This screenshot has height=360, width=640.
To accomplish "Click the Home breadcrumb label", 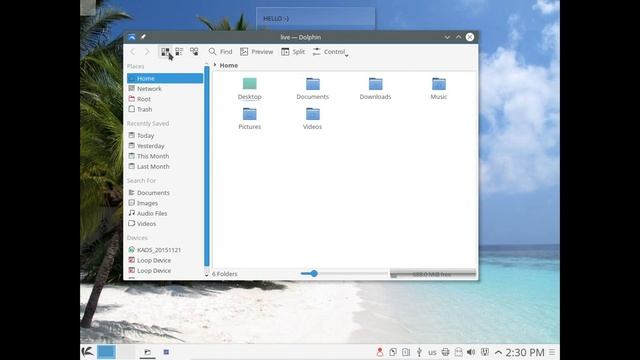I will tap(229, 65).
